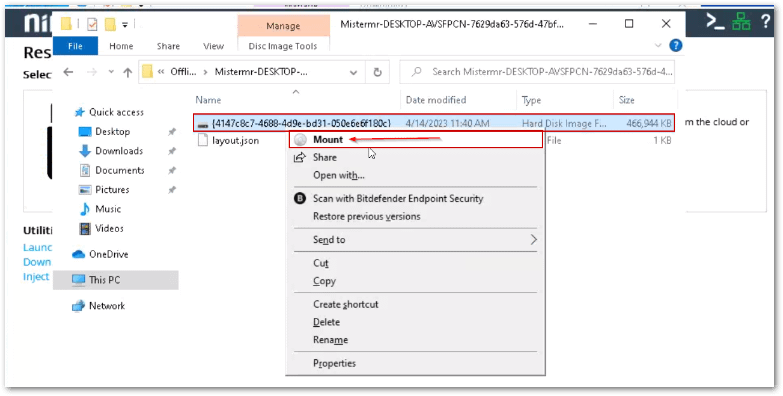Select OneDrive in the navigation pane
The image size is (783, 396).
tap(108, 254)
